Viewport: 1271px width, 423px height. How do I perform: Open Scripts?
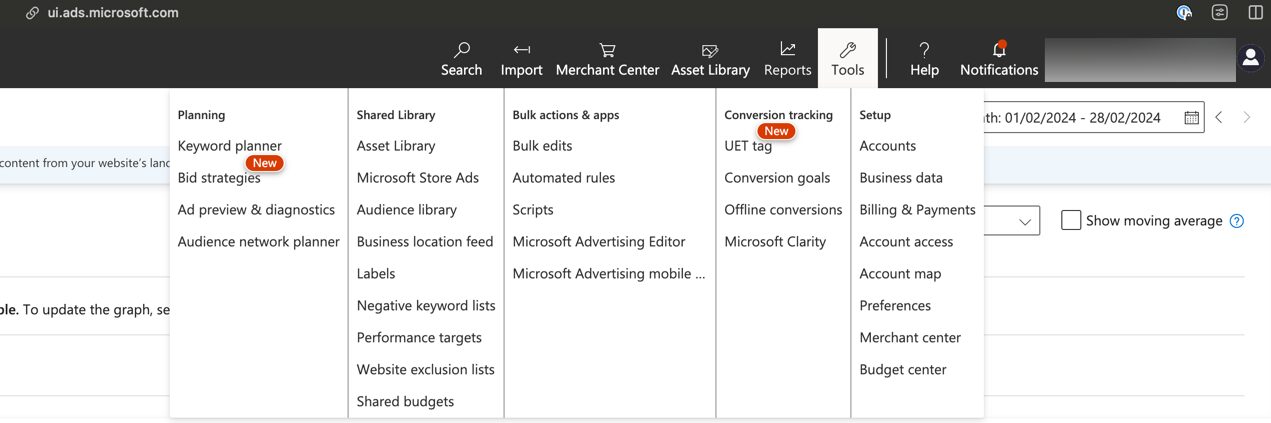[x=533, y=210]
